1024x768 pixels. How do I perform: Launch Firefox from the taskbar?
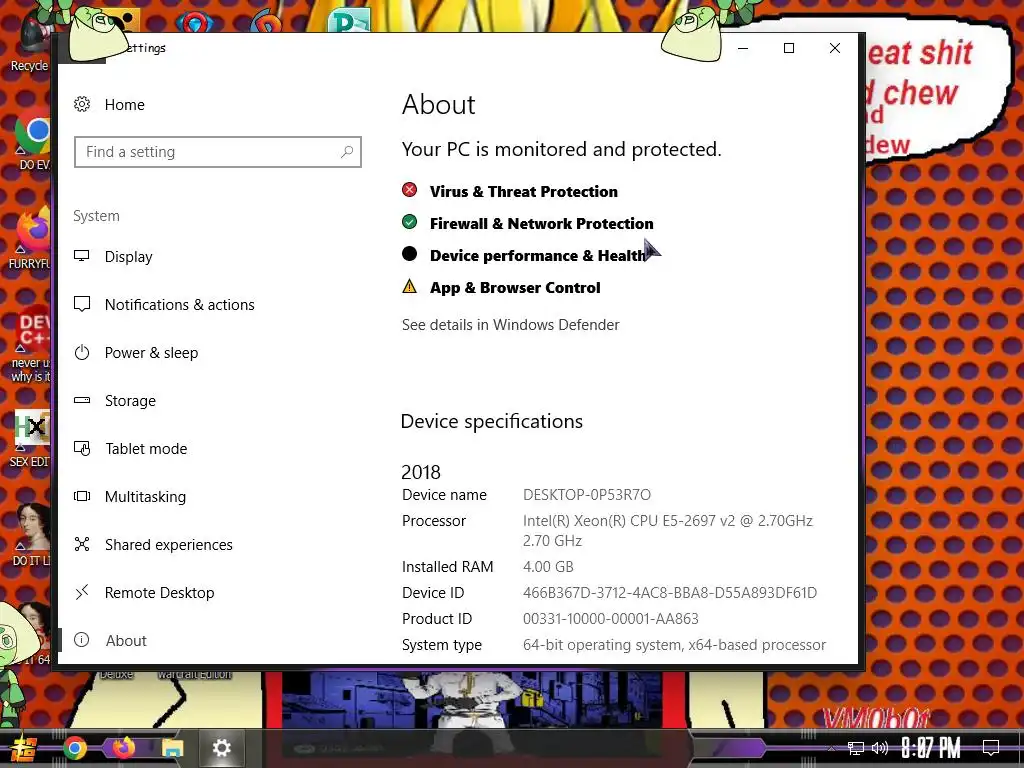(123, 748)
